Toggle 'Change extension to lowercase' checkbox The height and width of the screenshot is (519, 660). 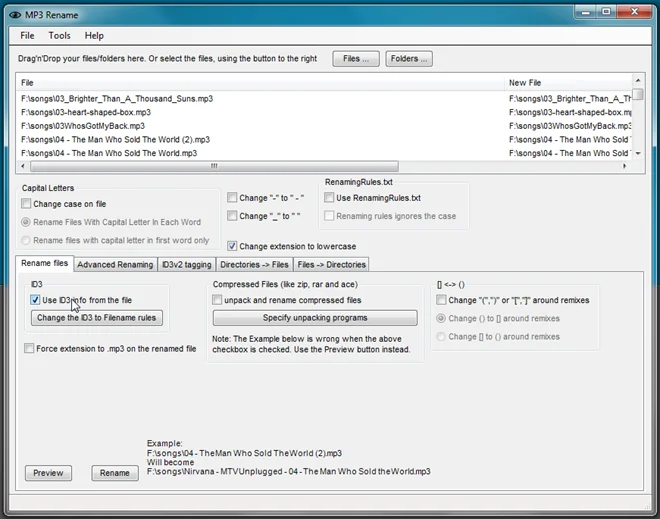tap(232, 246)
